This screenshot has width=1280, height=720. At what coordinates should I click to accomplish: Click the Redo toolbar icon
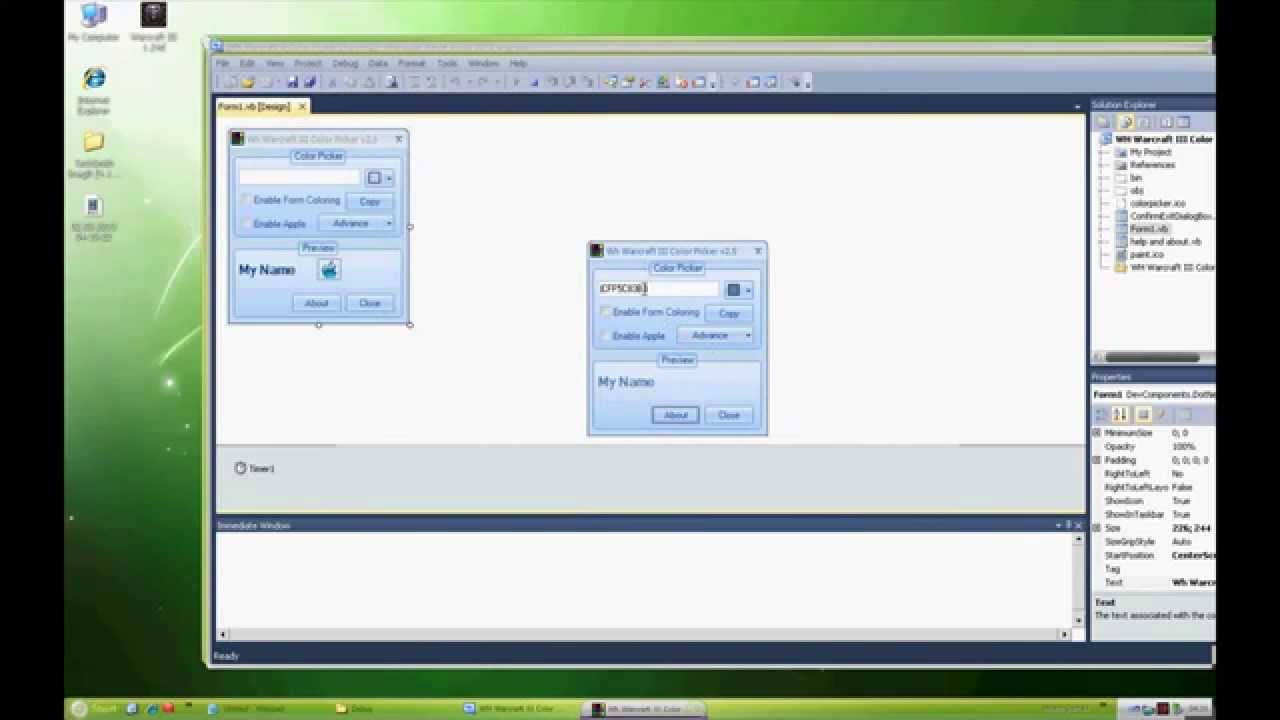click(x=481, y=82)
